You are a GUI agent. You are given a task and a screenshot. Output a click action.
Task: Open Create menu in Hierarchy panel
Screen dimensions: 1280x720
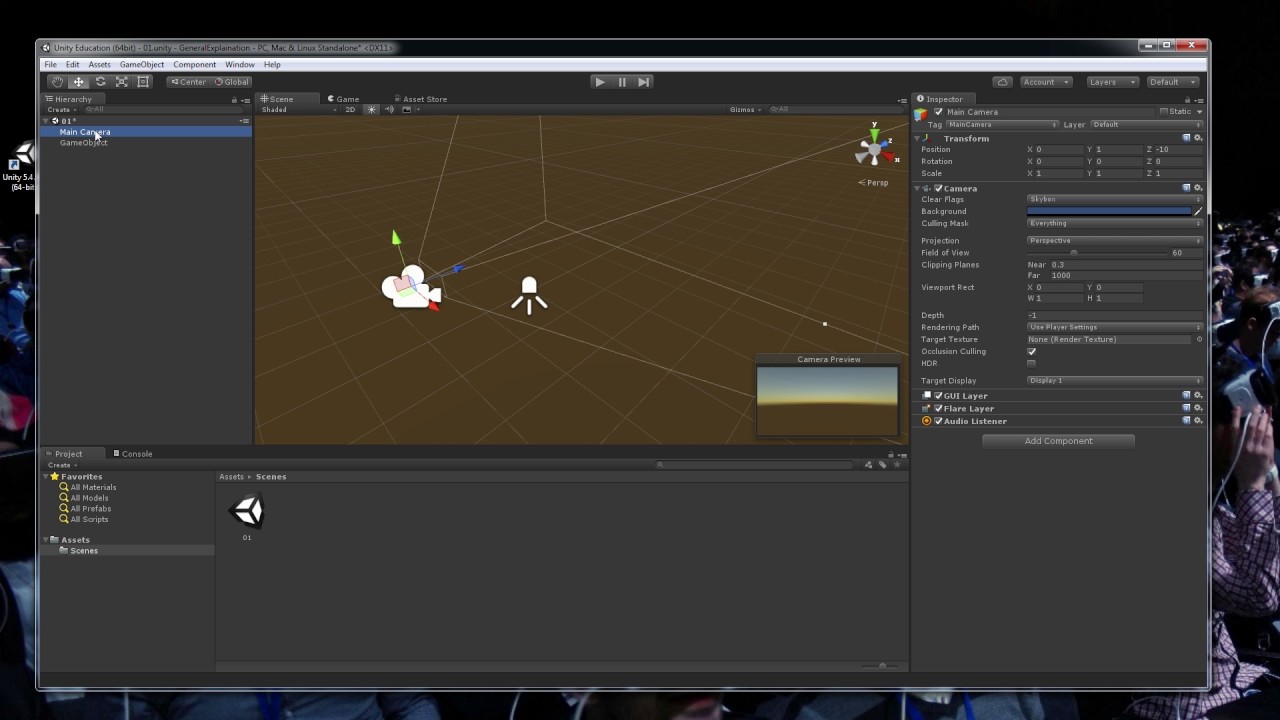[61, 109]
